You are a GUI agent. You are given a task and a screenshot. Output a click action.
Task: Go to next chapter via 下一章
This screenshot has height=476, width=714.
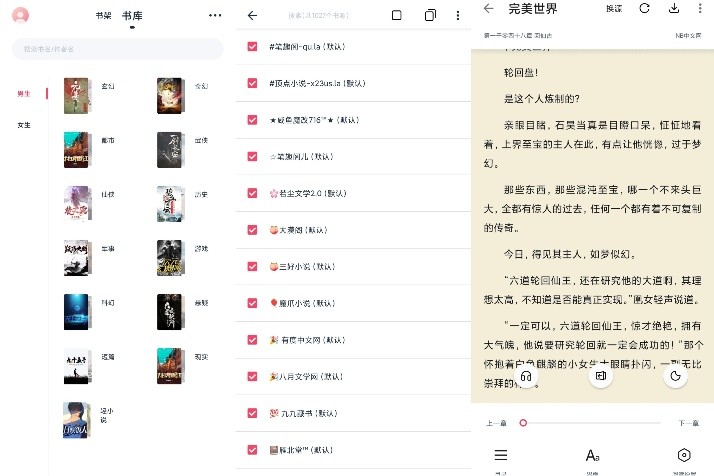tap(688, 423)
